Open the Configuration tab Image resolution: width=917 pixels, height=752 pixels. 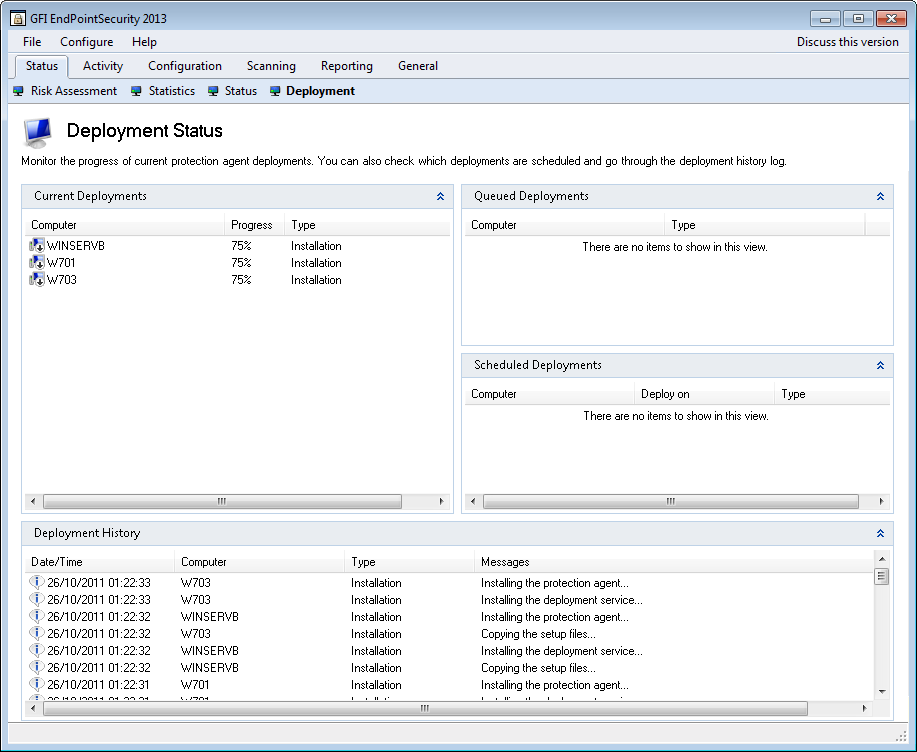click(x=185, y=66)
